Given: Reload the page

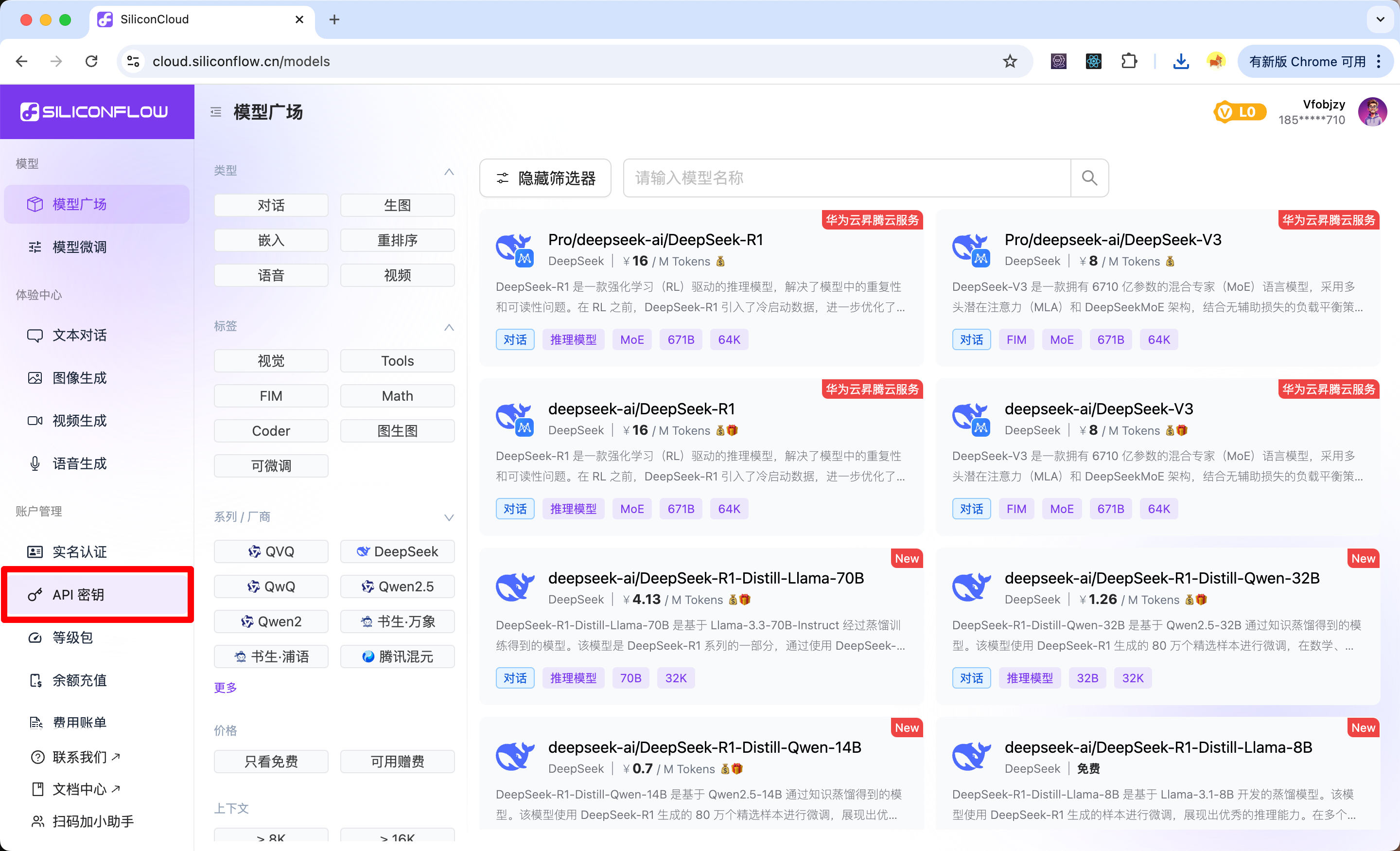Looking at the screenshot, I should click(x=91, y=61).
